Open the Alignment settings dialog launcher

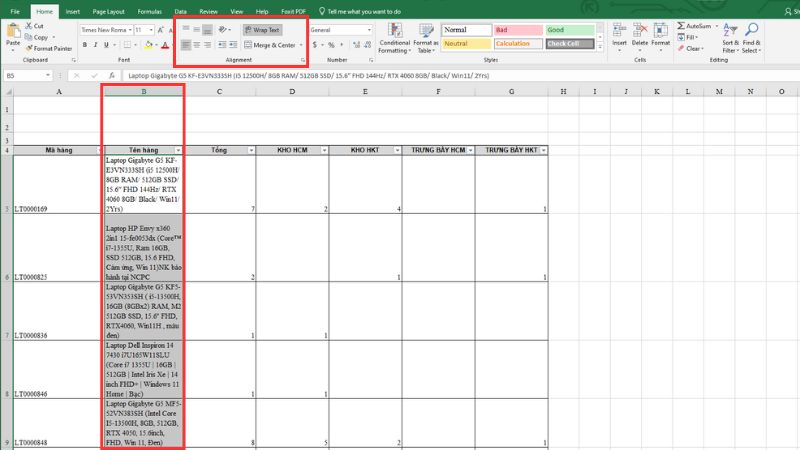[x=303, y=60]
